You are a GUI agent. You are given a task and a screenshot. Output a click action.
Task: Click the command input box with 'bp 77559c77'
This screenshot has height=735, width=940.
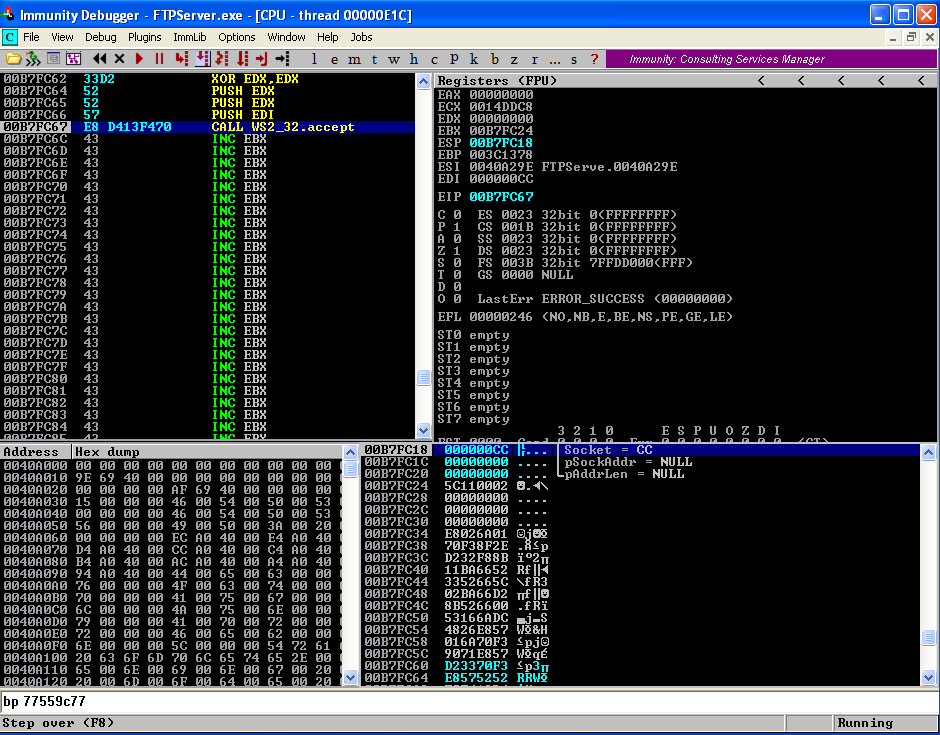point(469,701)
